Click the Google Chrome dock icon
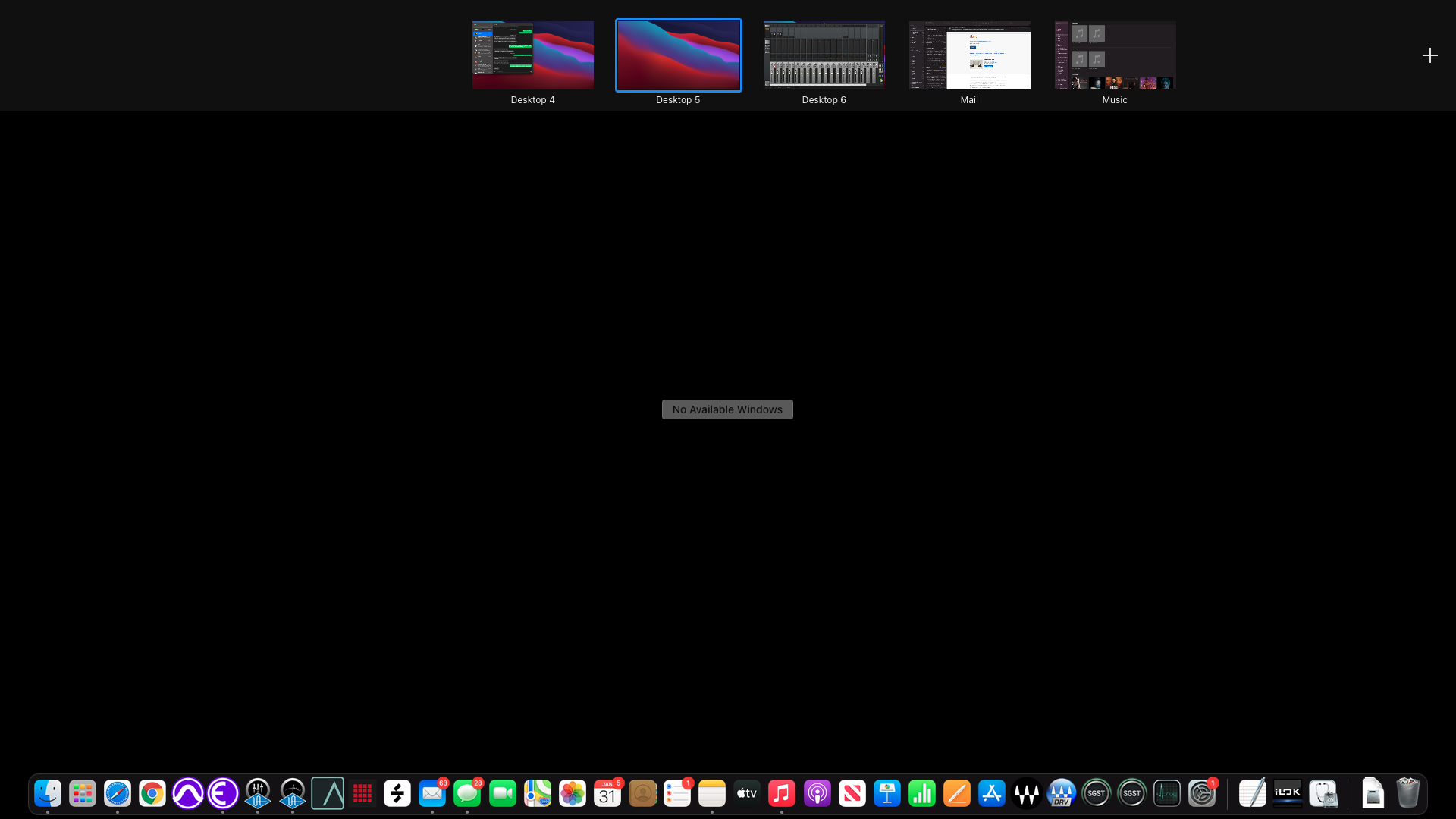The width and height of the screenshot is (1456, 819). tap(152, 794)
